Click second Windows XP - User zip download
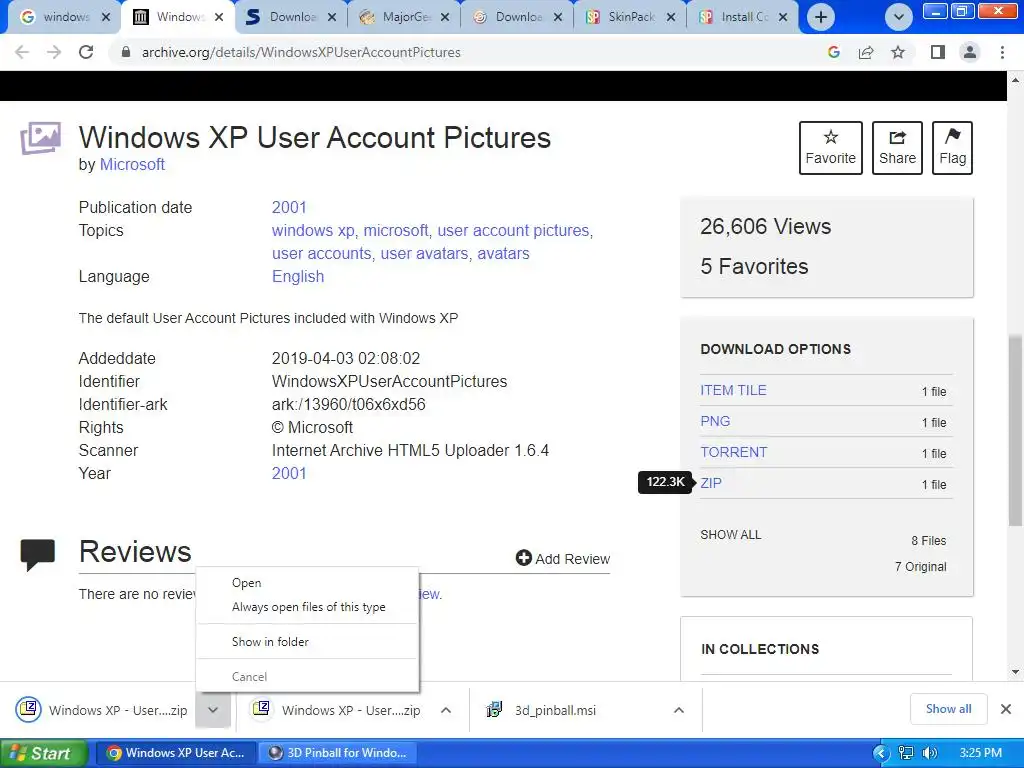The width and height of the screenshot is (1024, 768). point(337,710)
